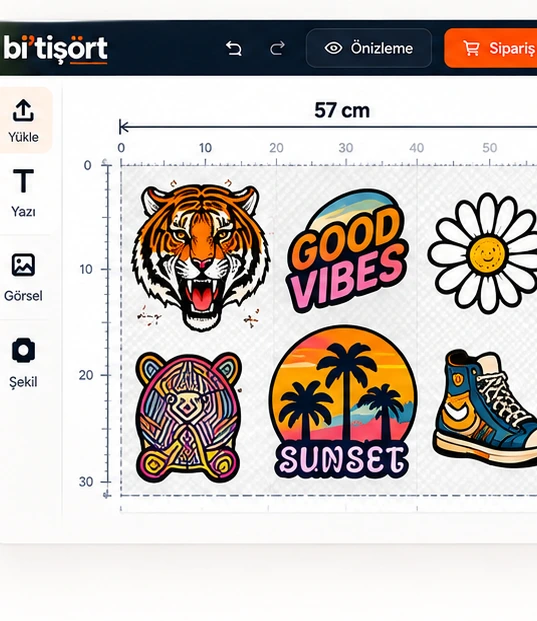The image size is (537, 621).
Task: Click horizontal ruler mark 40
Action: pyautogui.click(x=417, y=148)
